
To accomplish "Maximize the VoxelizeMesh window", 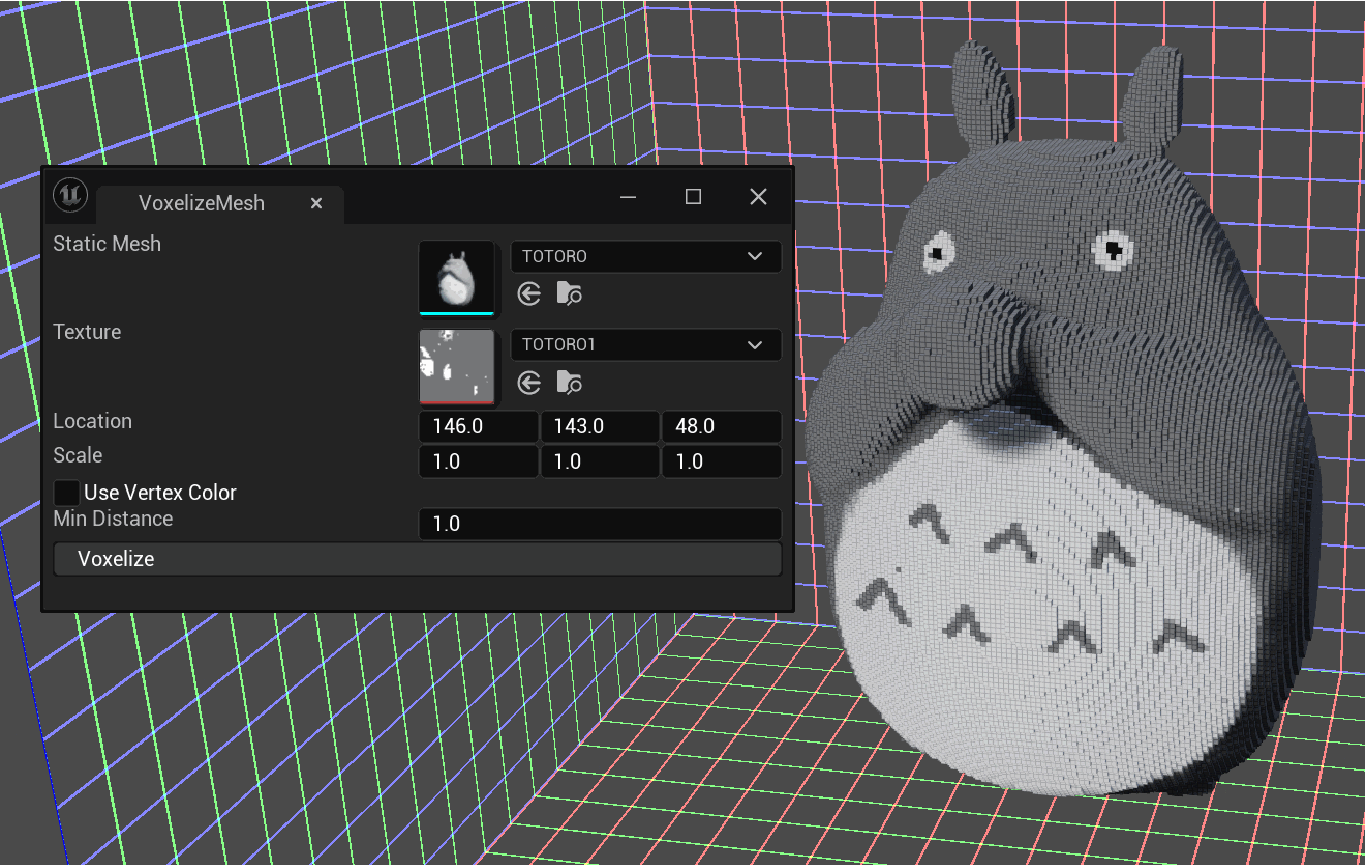I will click(693, 197).
